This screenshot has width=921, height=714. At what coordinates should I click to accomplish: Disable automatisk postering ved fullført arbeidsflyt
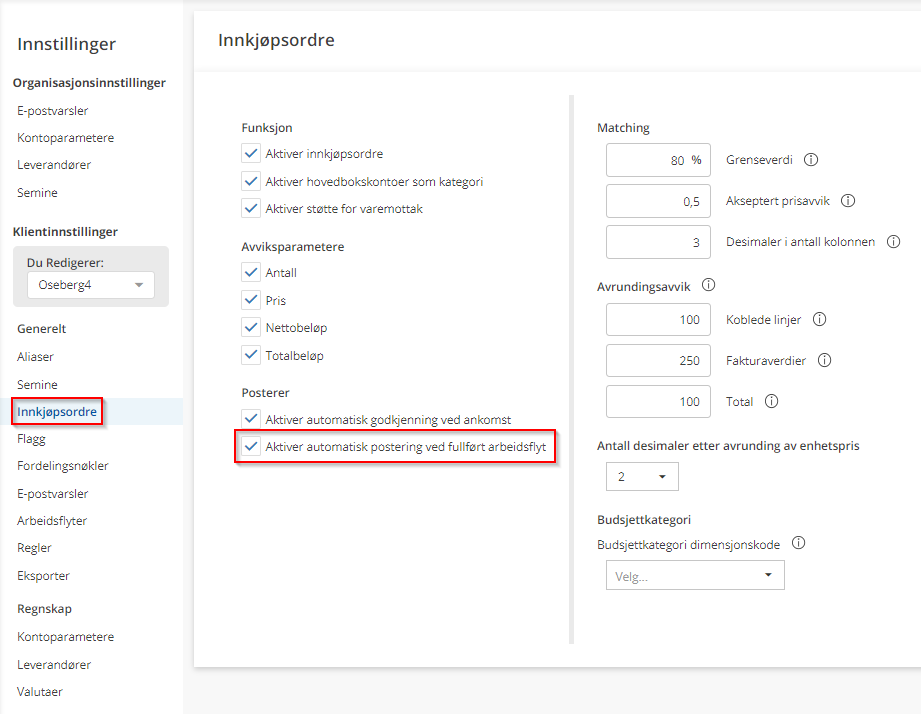(251, 447)
